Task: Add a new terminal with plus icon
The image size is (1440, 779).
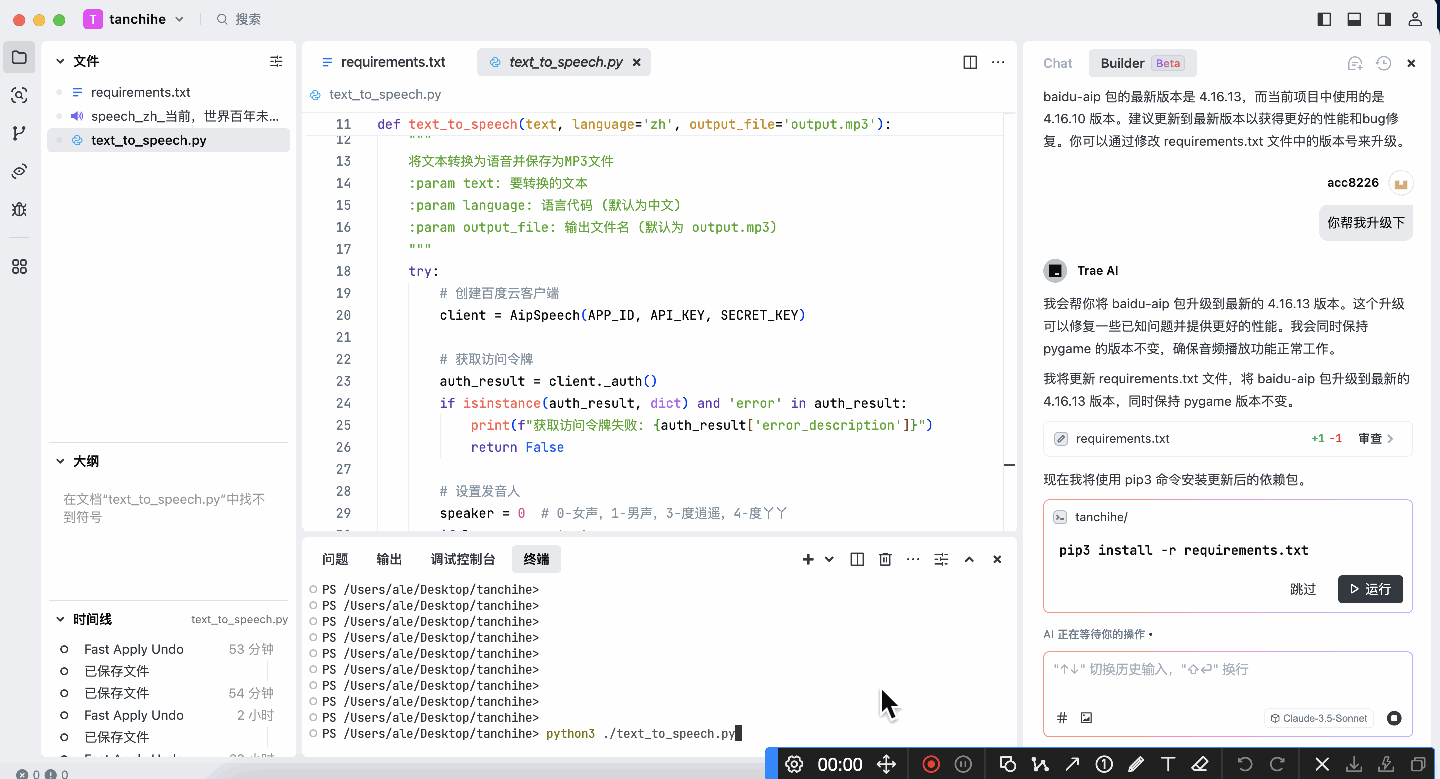Action: [x=808, y=559]
